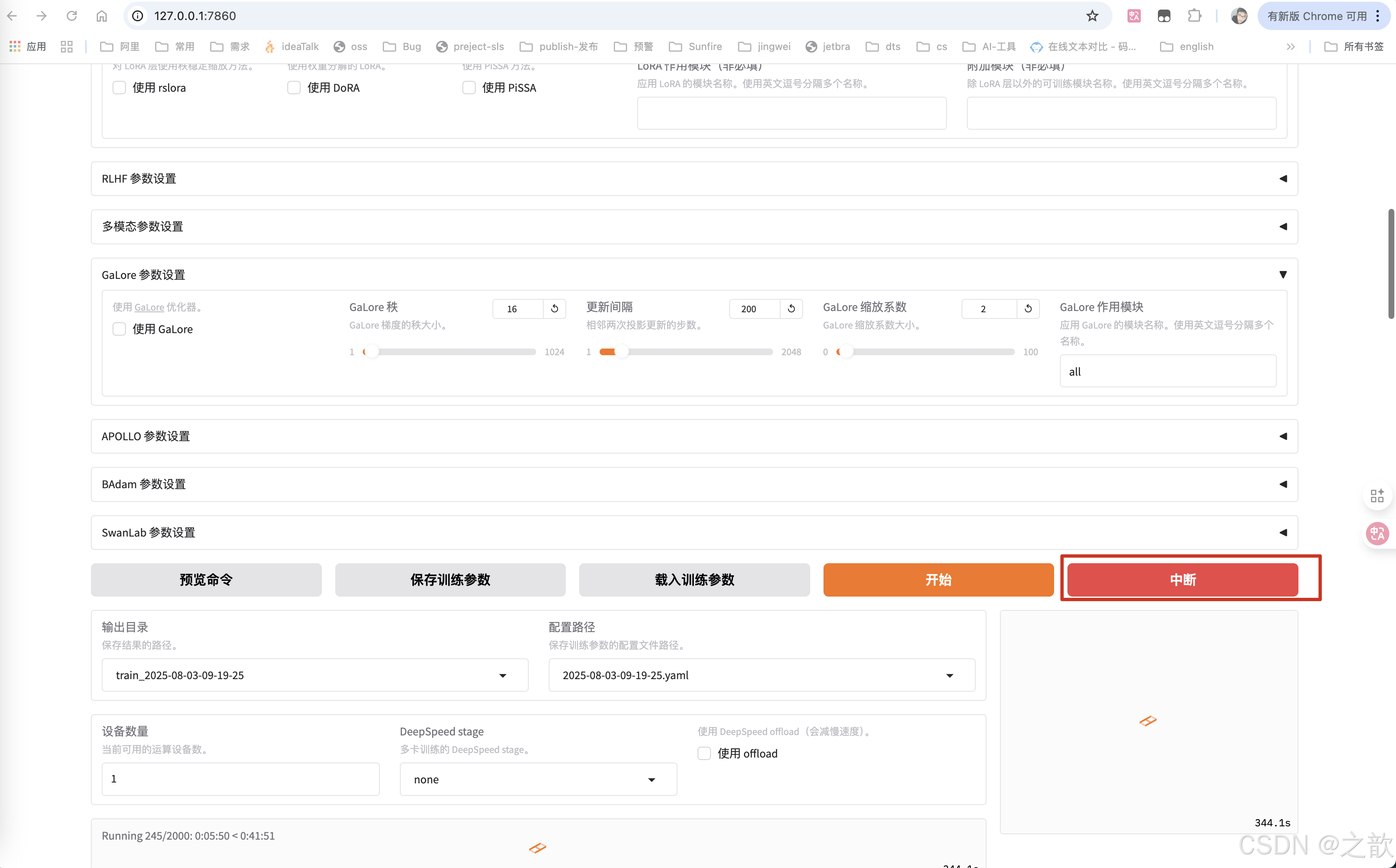Open the ideaTalk bookmark
The image size is (1396, 868).
(291, 47)
